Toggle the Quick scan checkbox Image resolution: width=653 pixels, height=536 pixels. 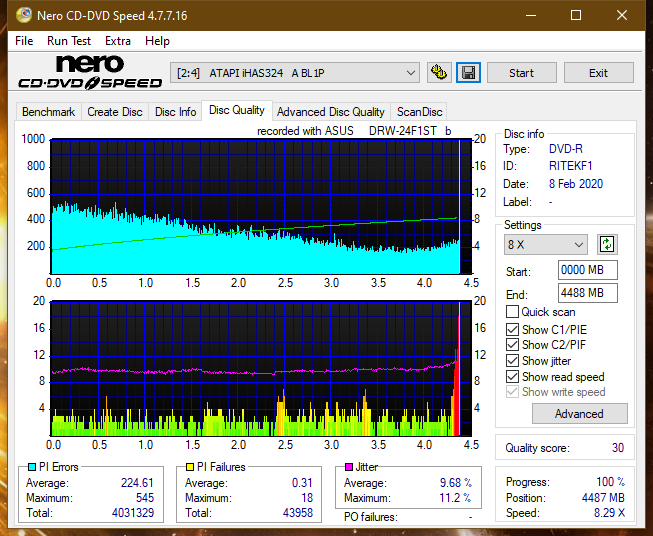(x=512, y=312)
